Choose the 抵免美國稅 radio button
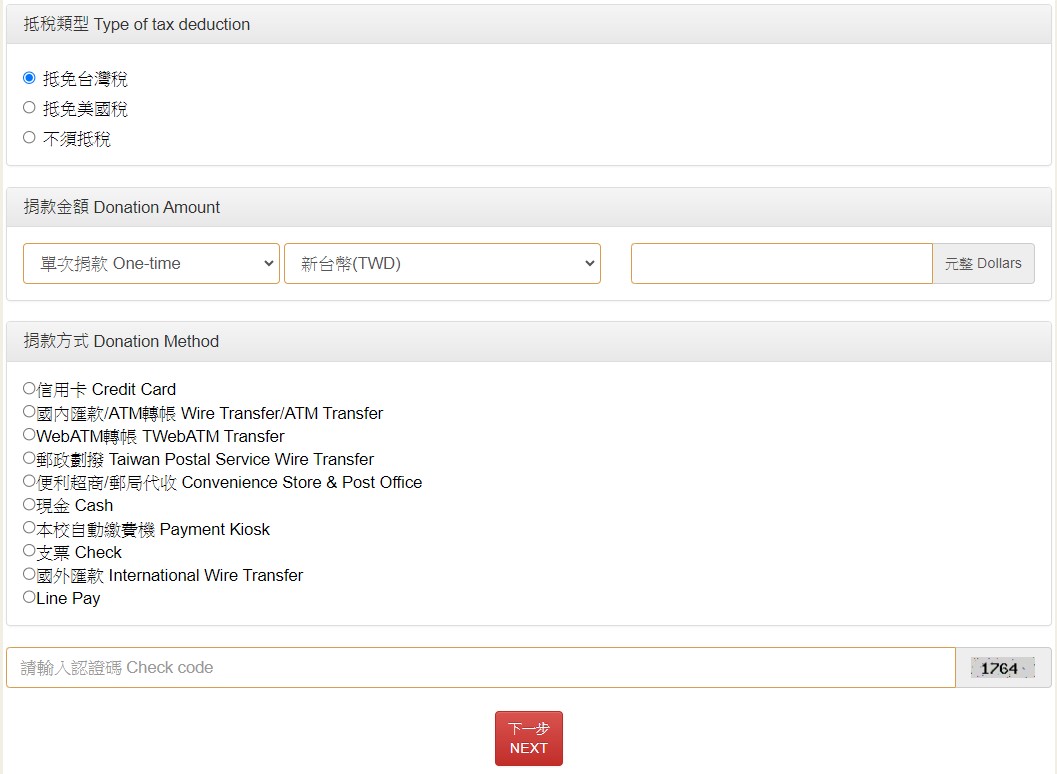The image size is (1057, 774). pyautogui.click(x=29, y=108)
